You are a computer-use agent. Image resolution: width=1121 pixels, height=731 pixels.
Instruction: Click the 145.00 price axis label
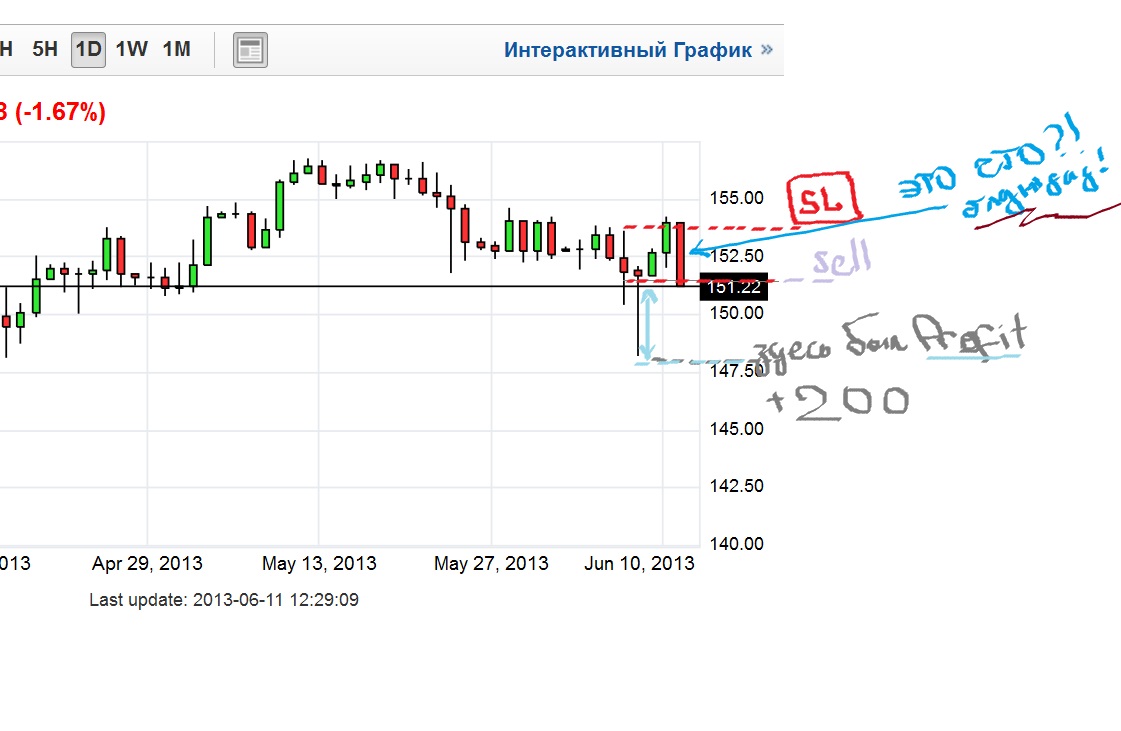click(736, 428)
